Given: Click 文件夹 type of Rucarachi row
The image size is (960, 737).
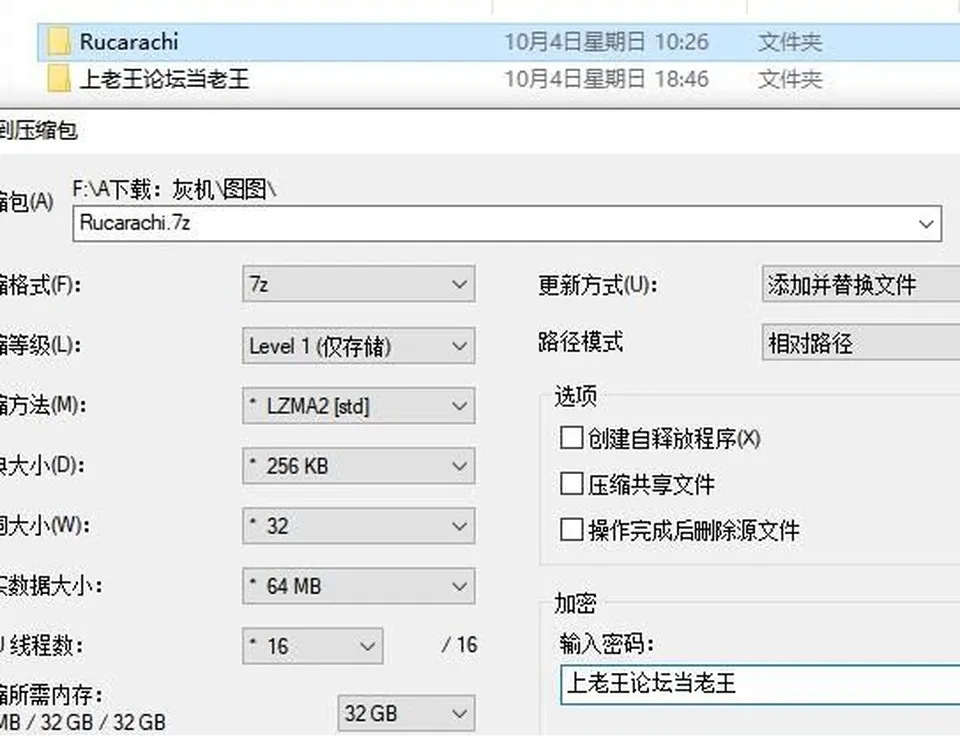Looking at the screenshot, I should [790, 42].
